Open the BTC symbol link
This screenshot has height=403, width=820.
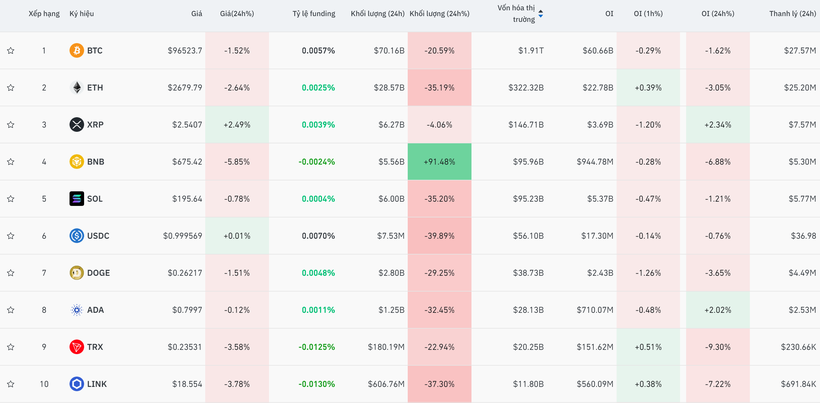click(x=95, y=51)
